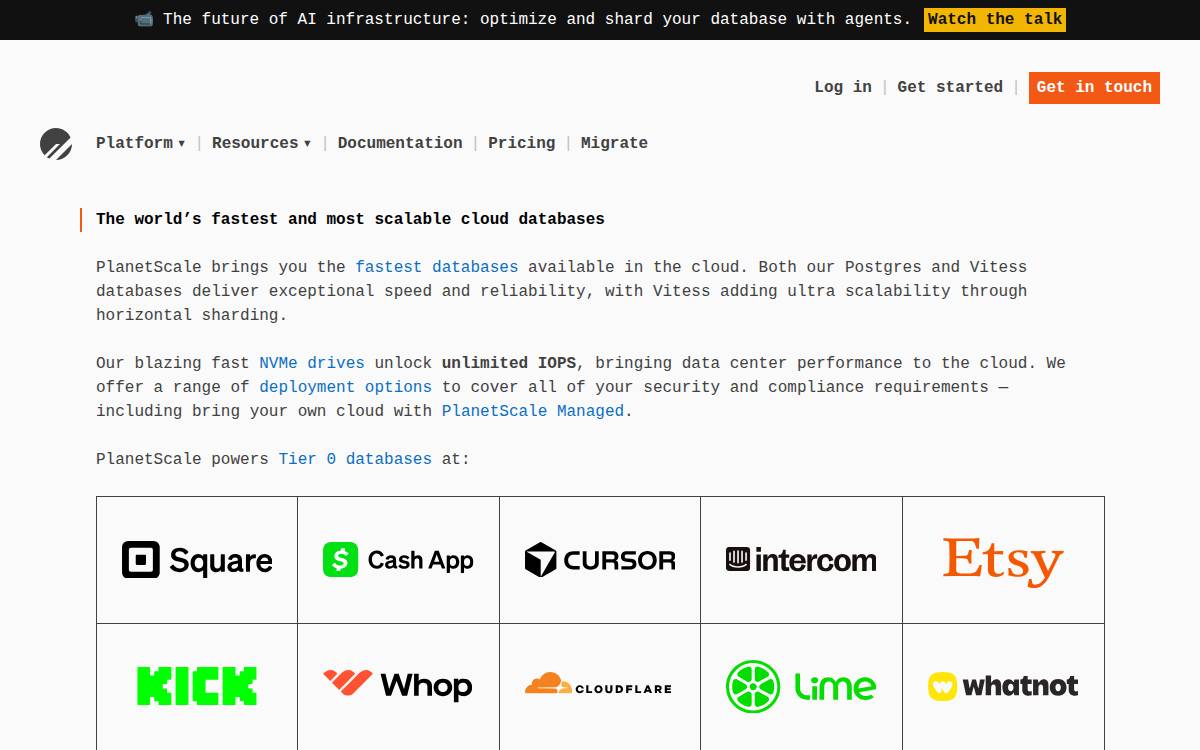Follow the NVMe drives link
Image resolution: width=1200 pixels, height=750 pixels.
tap(312, 363)
